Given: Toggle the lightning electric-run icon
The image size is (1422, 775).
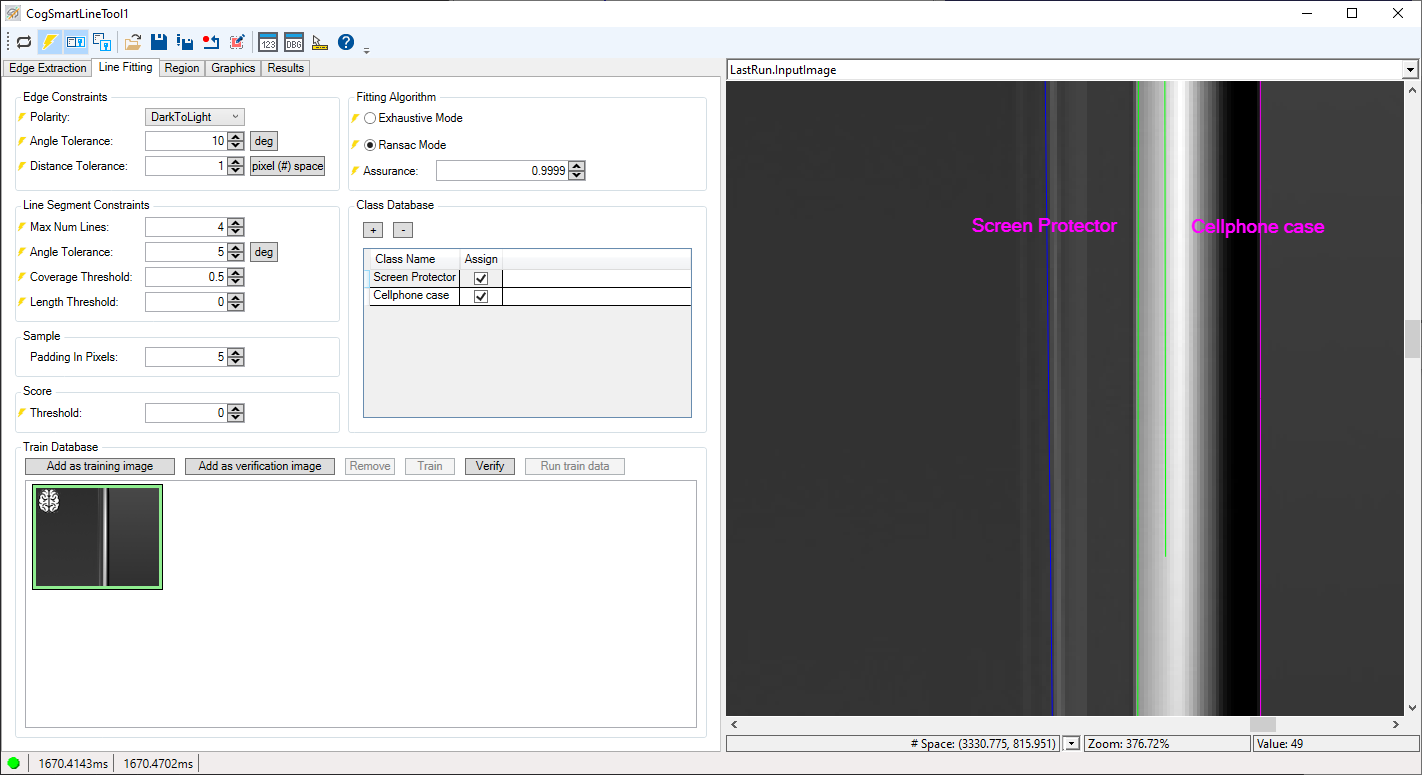Looking at the screenshot, I should pyautogui.click(x=50, y=42).
